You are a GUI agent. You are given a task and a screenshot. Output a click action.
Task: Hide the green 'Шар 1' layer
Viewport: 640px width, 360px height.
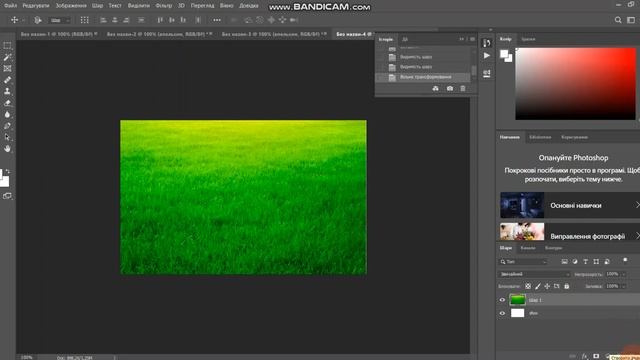click(x=502, y=300)
